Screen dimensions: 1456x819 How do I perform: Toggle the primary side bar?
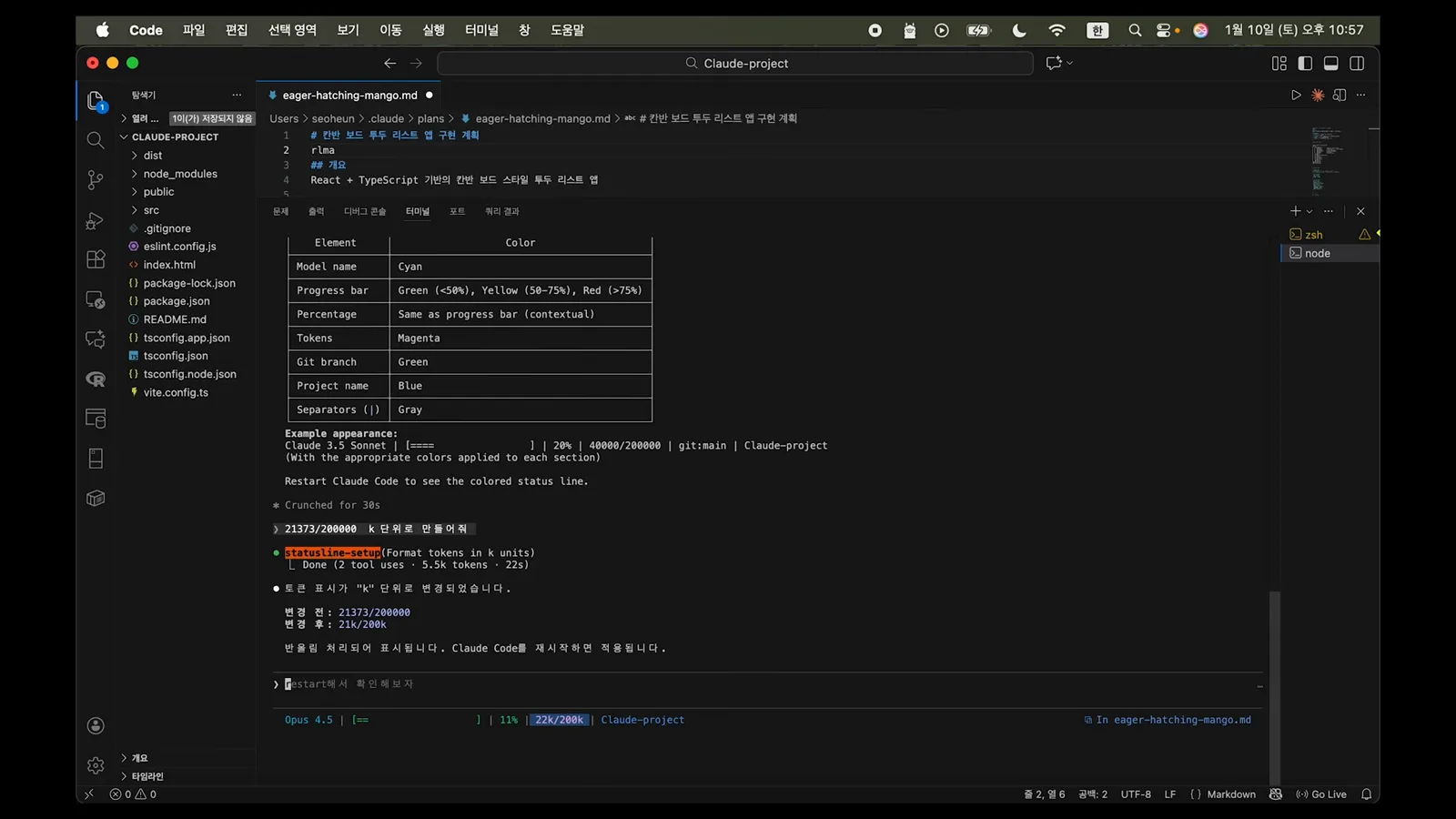(x=1305, y=63)
